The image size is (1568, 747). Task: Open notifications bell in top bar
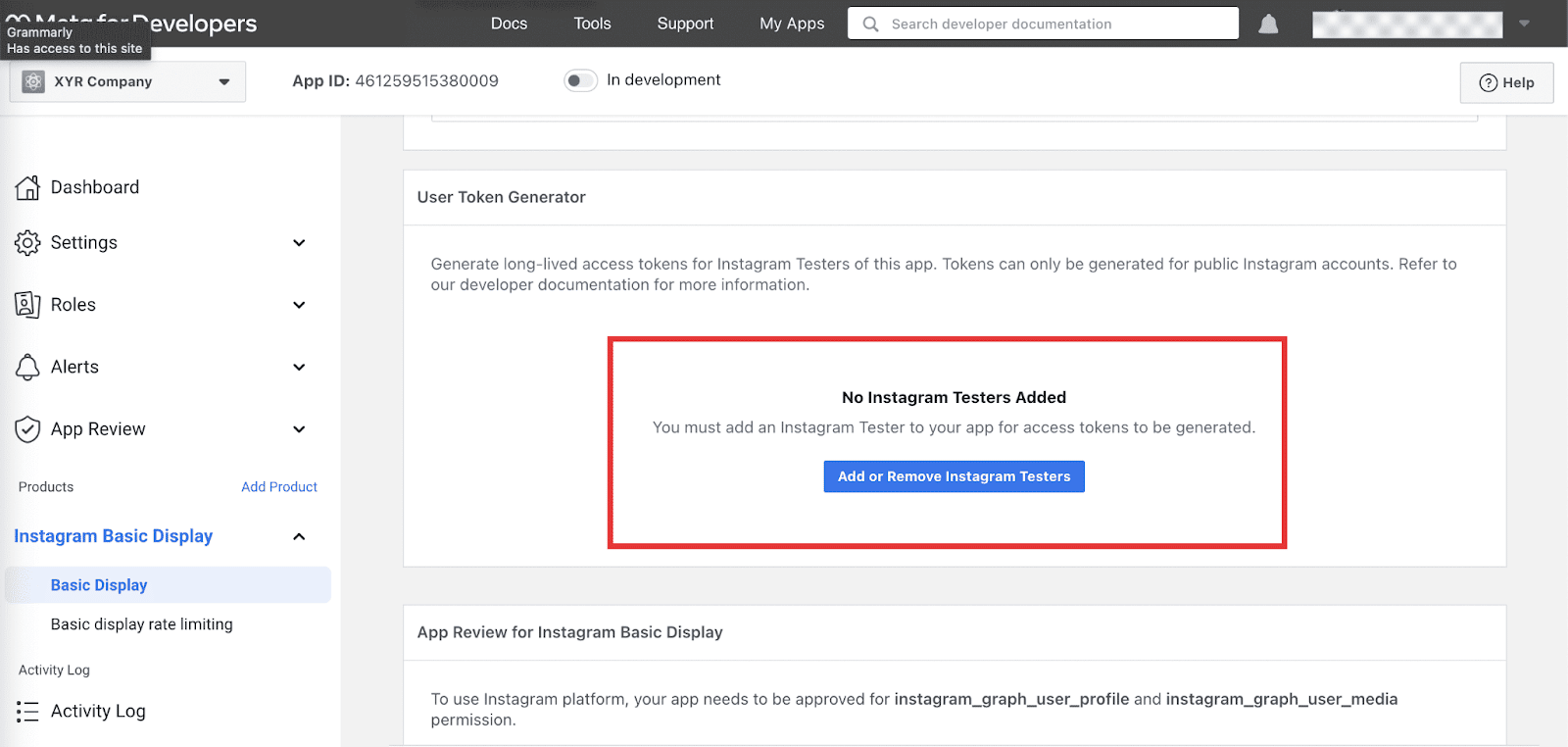(1268, 24)
